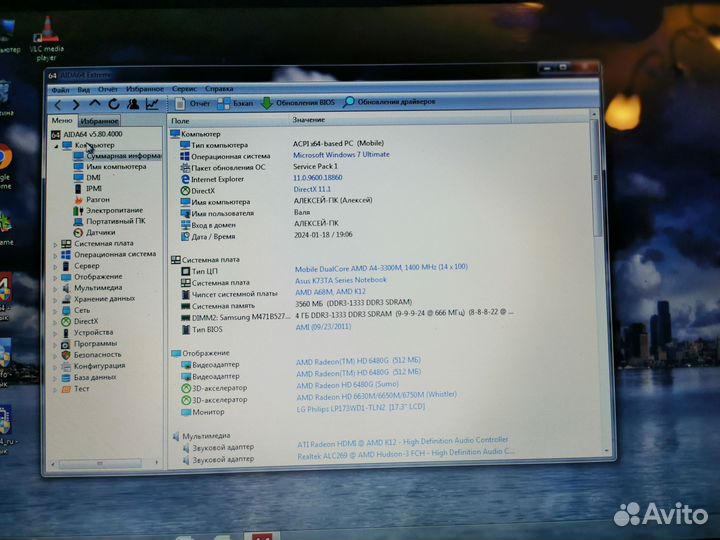Open the Отчёт toolbar button
This screenshot has height=540, width=720.
coord(193,104)
